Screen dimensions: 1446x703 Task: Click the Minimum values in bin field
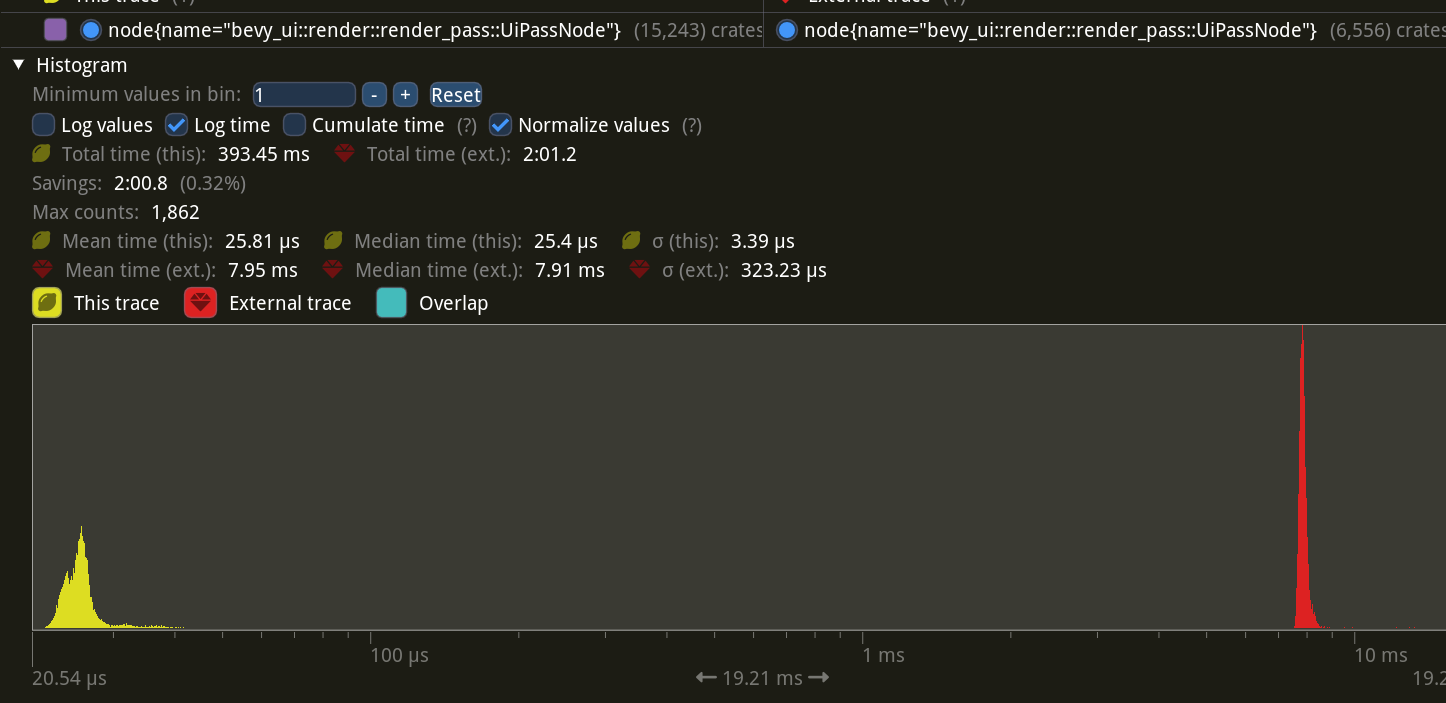click(x=304, y=95)
